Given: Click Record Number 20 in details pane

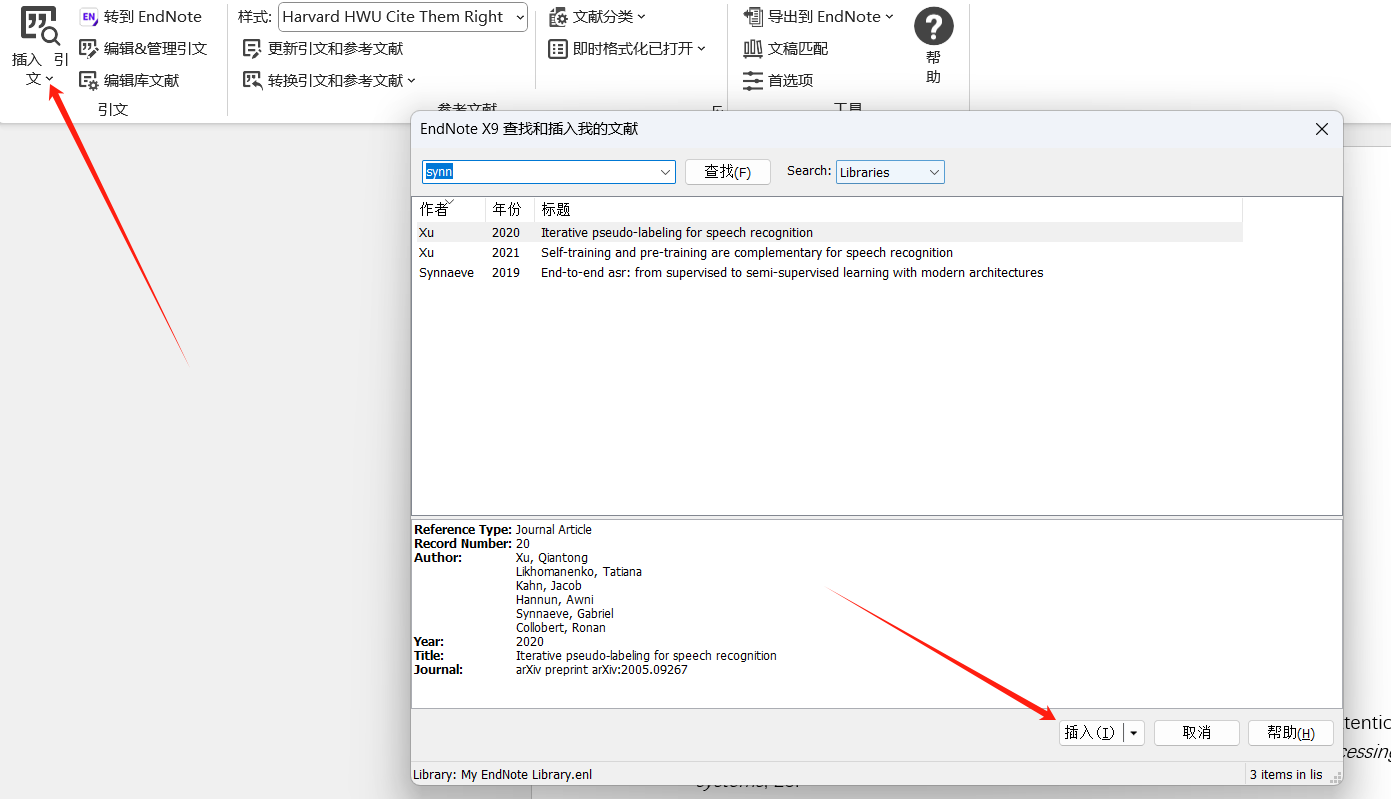Looking at the screenshot, I should tap(523, 544).
